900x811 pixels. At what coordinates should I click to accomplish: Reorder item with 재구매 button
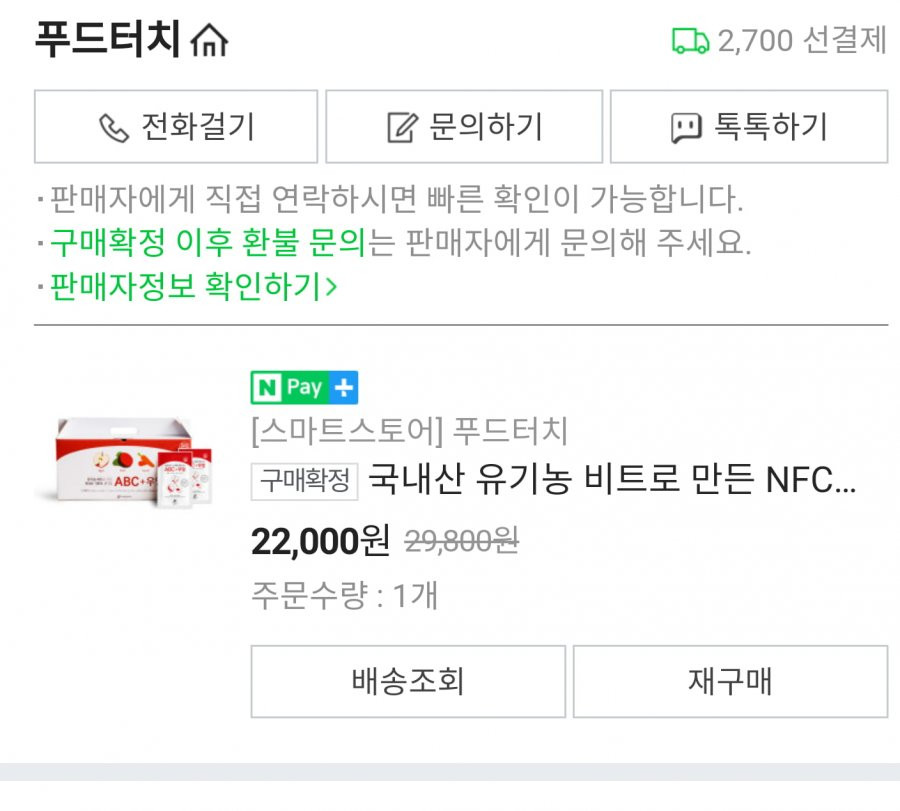[x=730, y=681]
